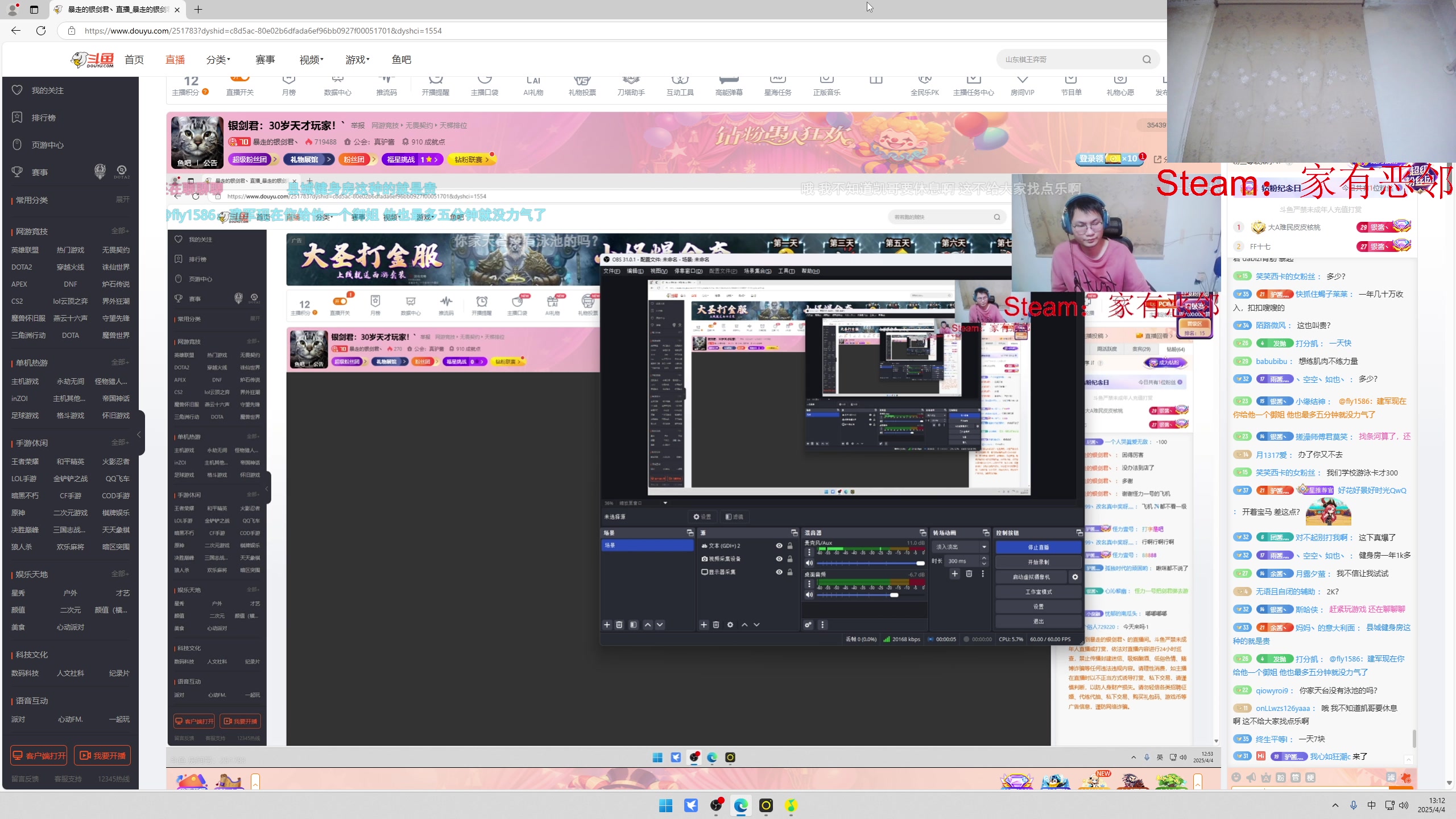This screenshot has height=819, width=1456.
Task: Open 星海任务 in the streamer toolbar
Action: [778, 85]
